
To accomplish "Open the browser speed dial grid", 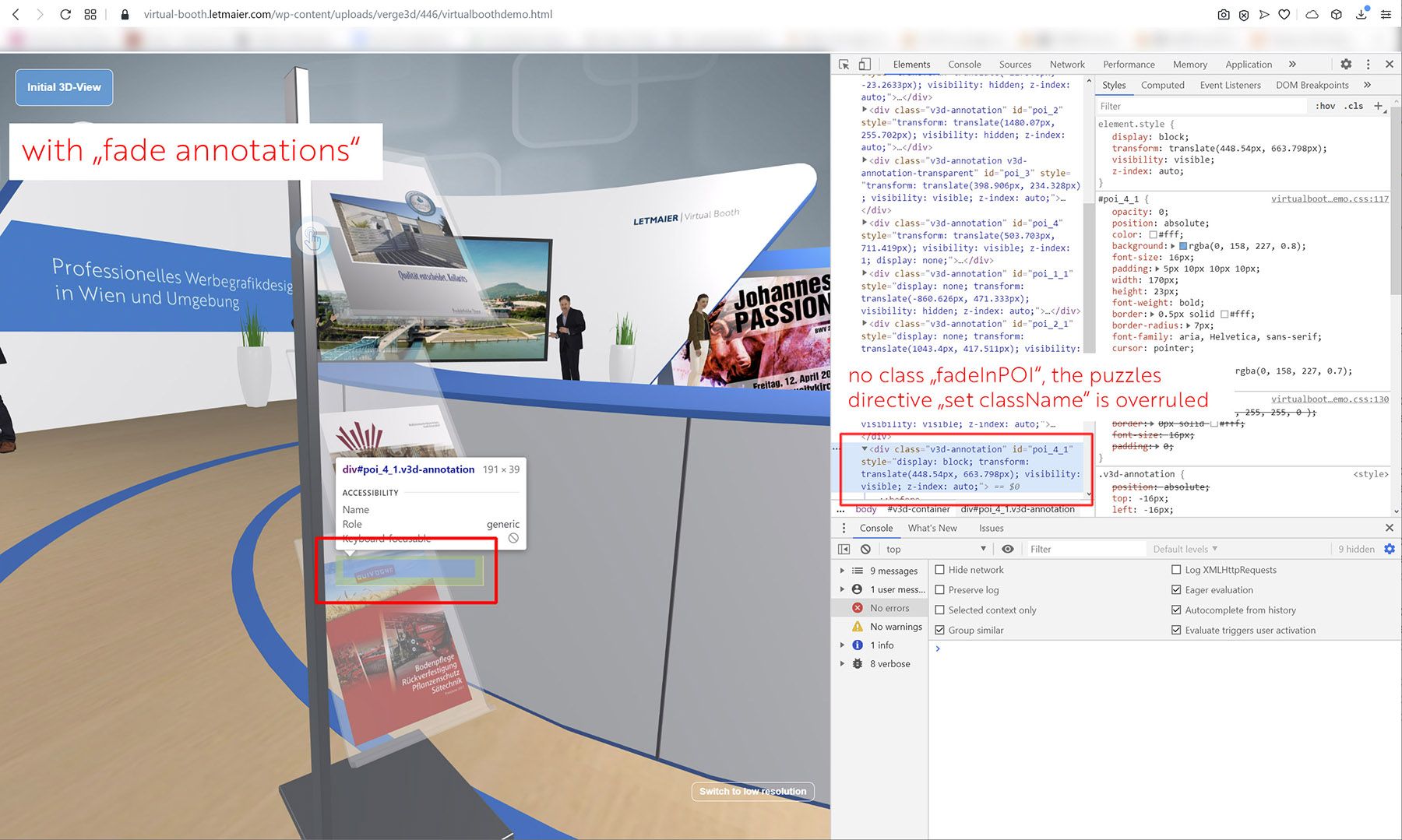I will (x=90, y=14).
